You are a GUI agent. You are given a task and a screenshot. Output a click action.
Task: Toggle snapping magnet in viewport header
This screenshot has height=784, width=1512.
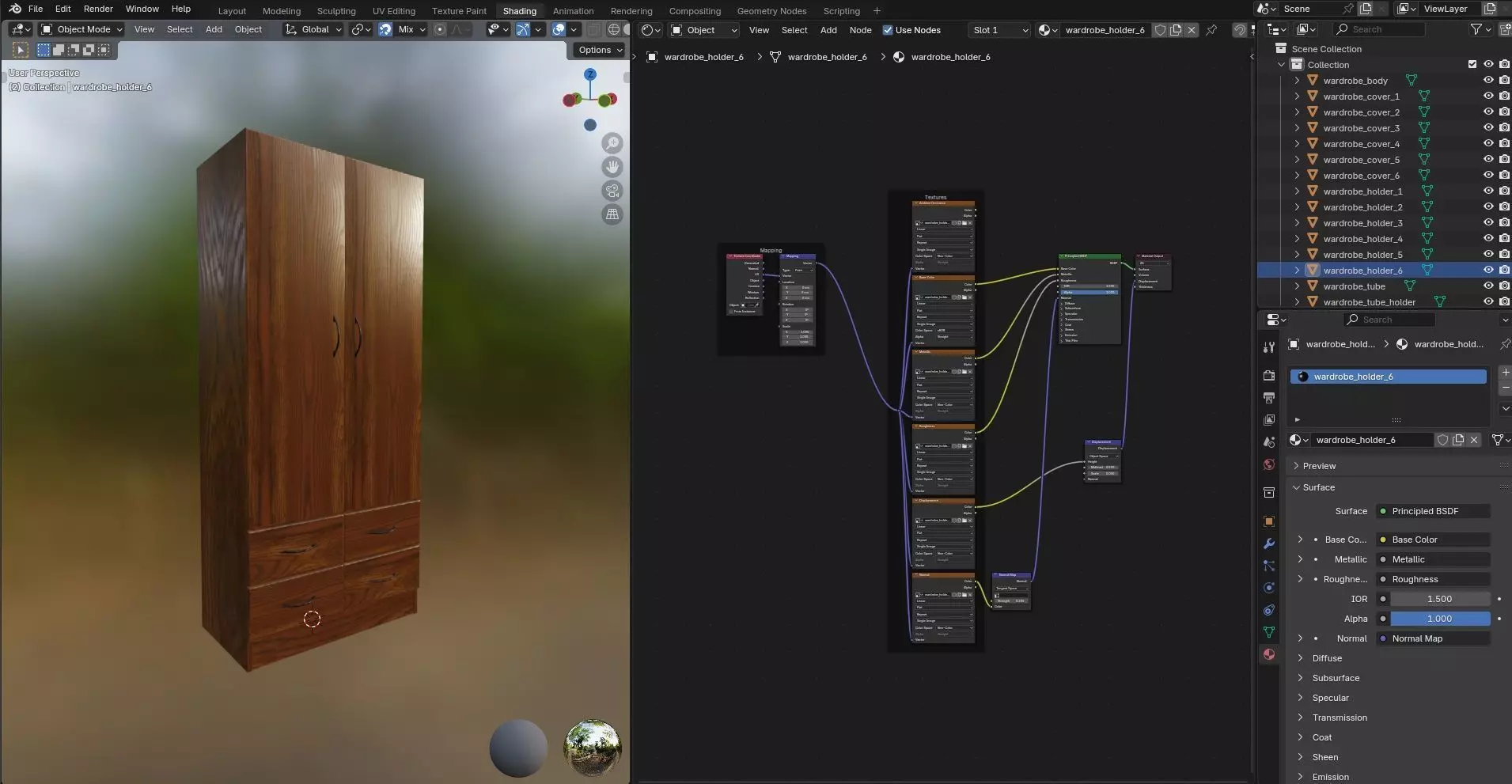(x=385, y=29)
